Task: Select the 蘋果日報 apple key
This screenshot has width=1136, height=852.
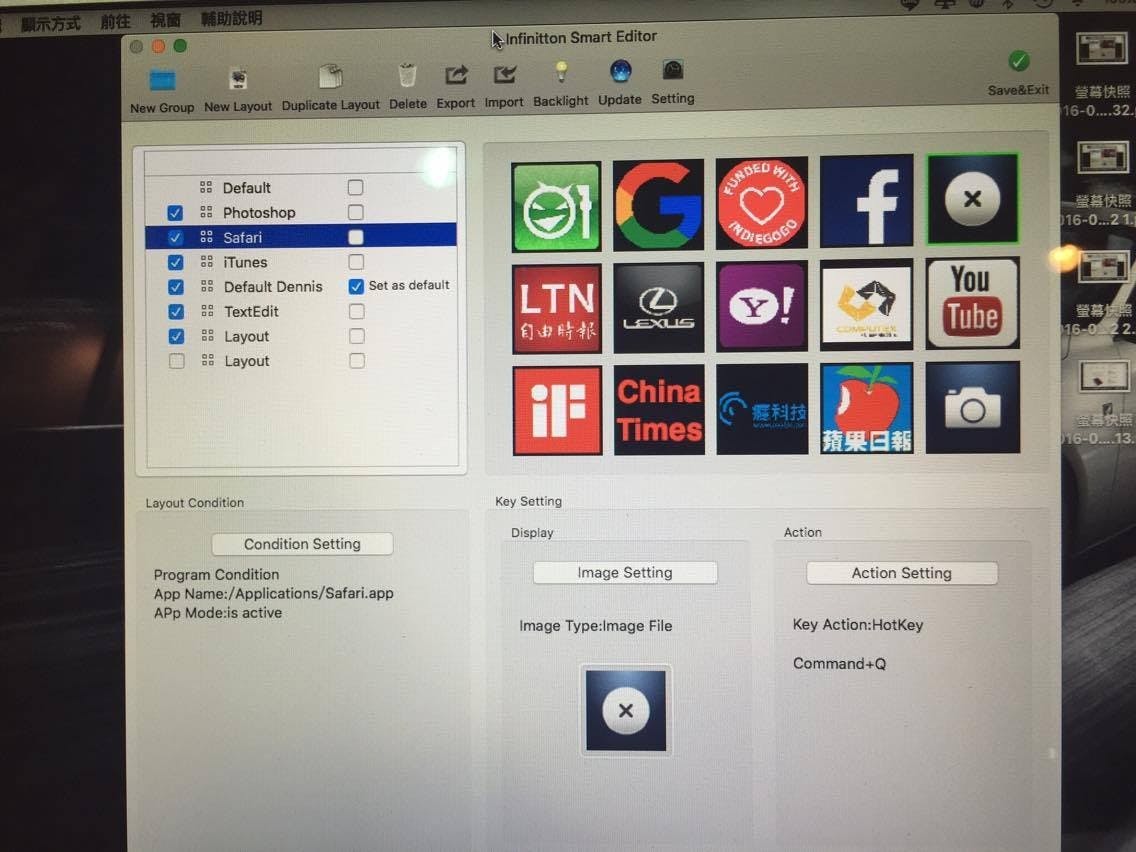Action: coord(867,409)
